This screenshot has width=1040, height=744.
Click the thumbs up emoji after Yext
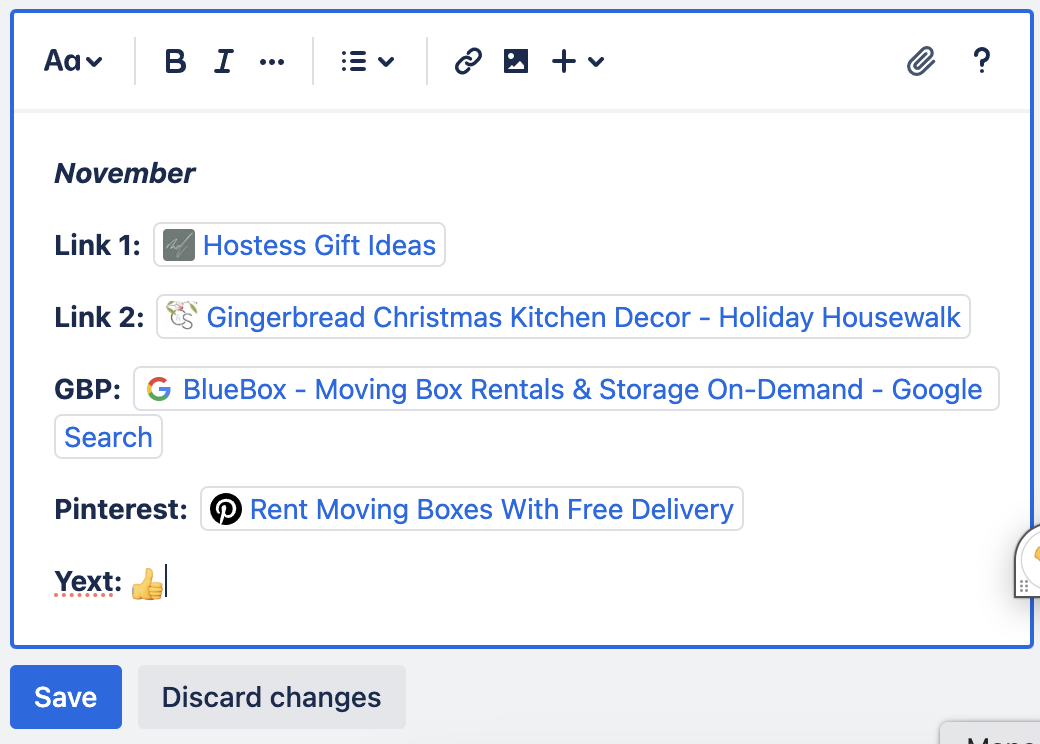coord(147,584)
